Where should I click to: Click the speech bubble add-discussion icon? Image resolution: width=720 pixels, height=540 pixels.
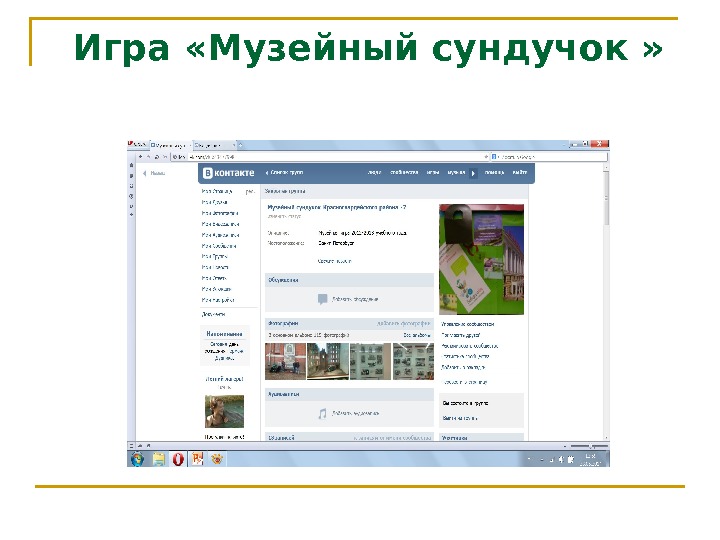coord(322,299)
